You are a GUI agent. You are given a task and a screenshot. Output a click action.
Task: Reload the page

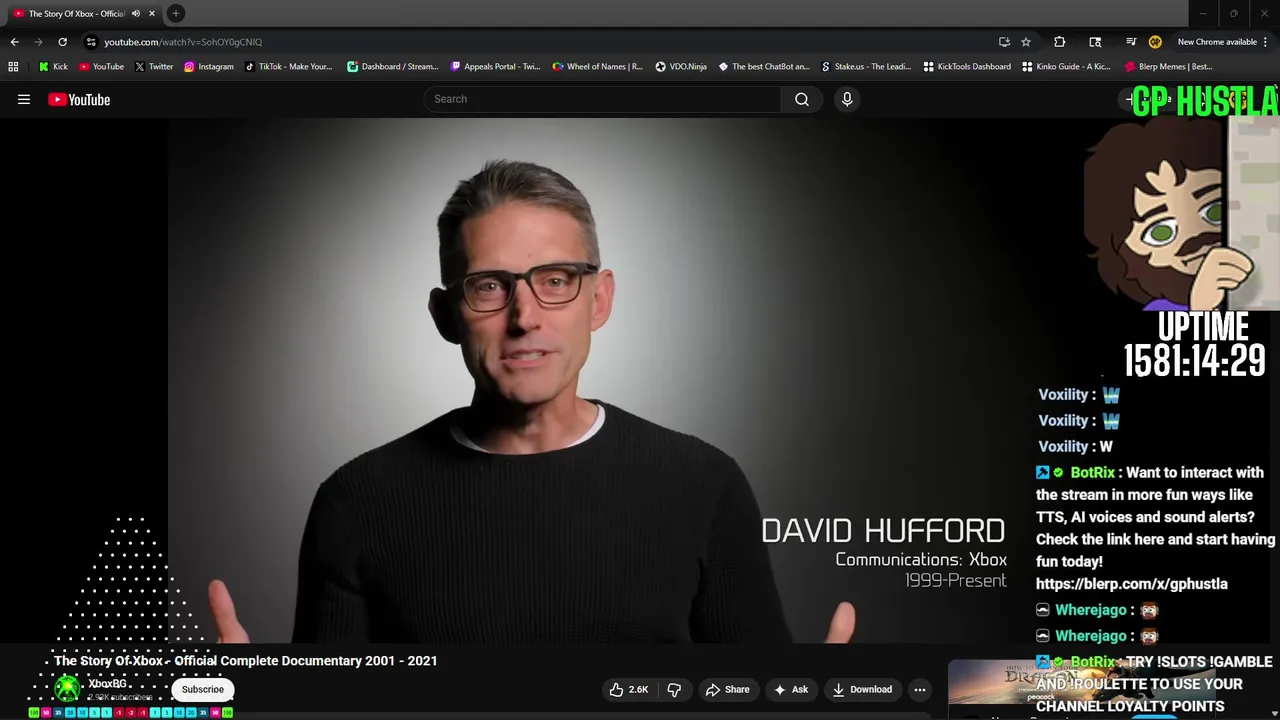(62, 42)
